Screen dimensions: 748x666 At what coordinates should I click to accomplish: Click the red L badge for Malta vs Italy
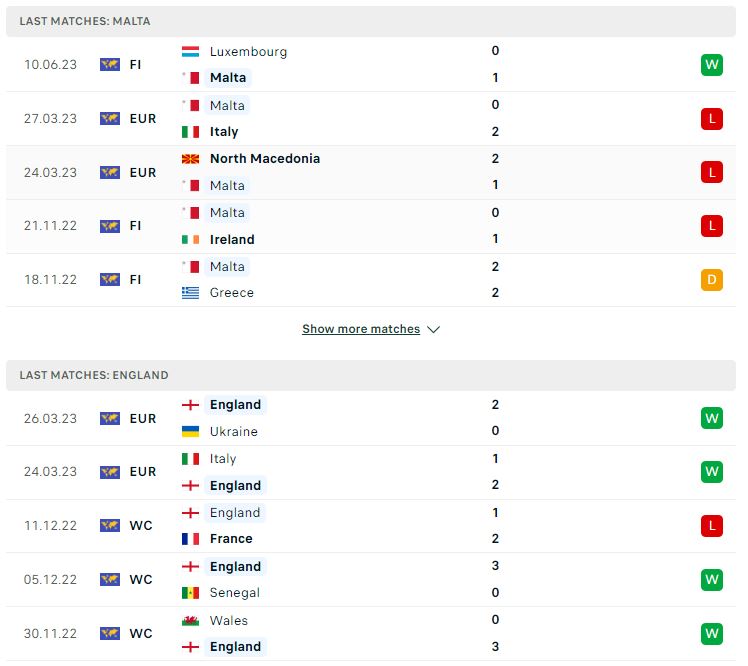711,118
